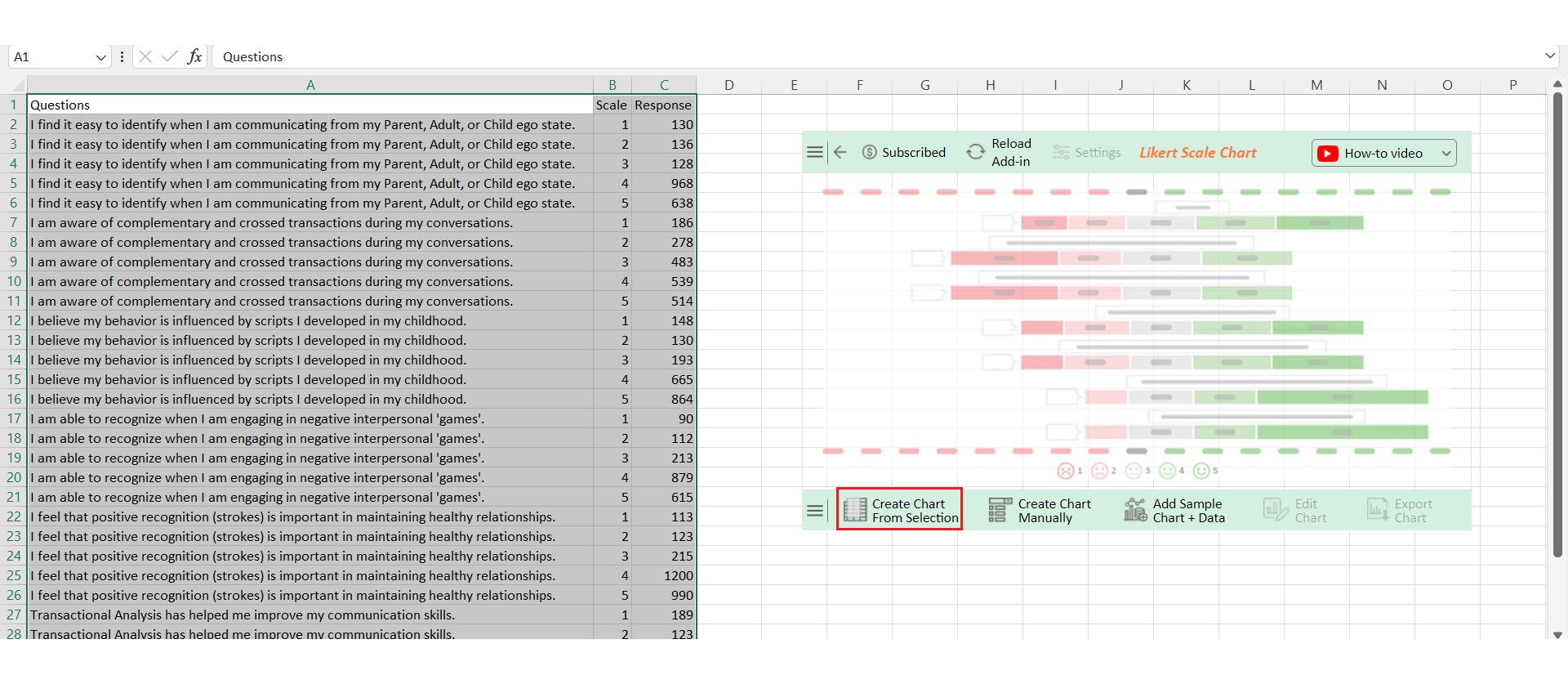Image resolution: width=1568 pixels, height=684 pixels.
Task: Click the Settings label
Action: click(x=1098, y=152)
